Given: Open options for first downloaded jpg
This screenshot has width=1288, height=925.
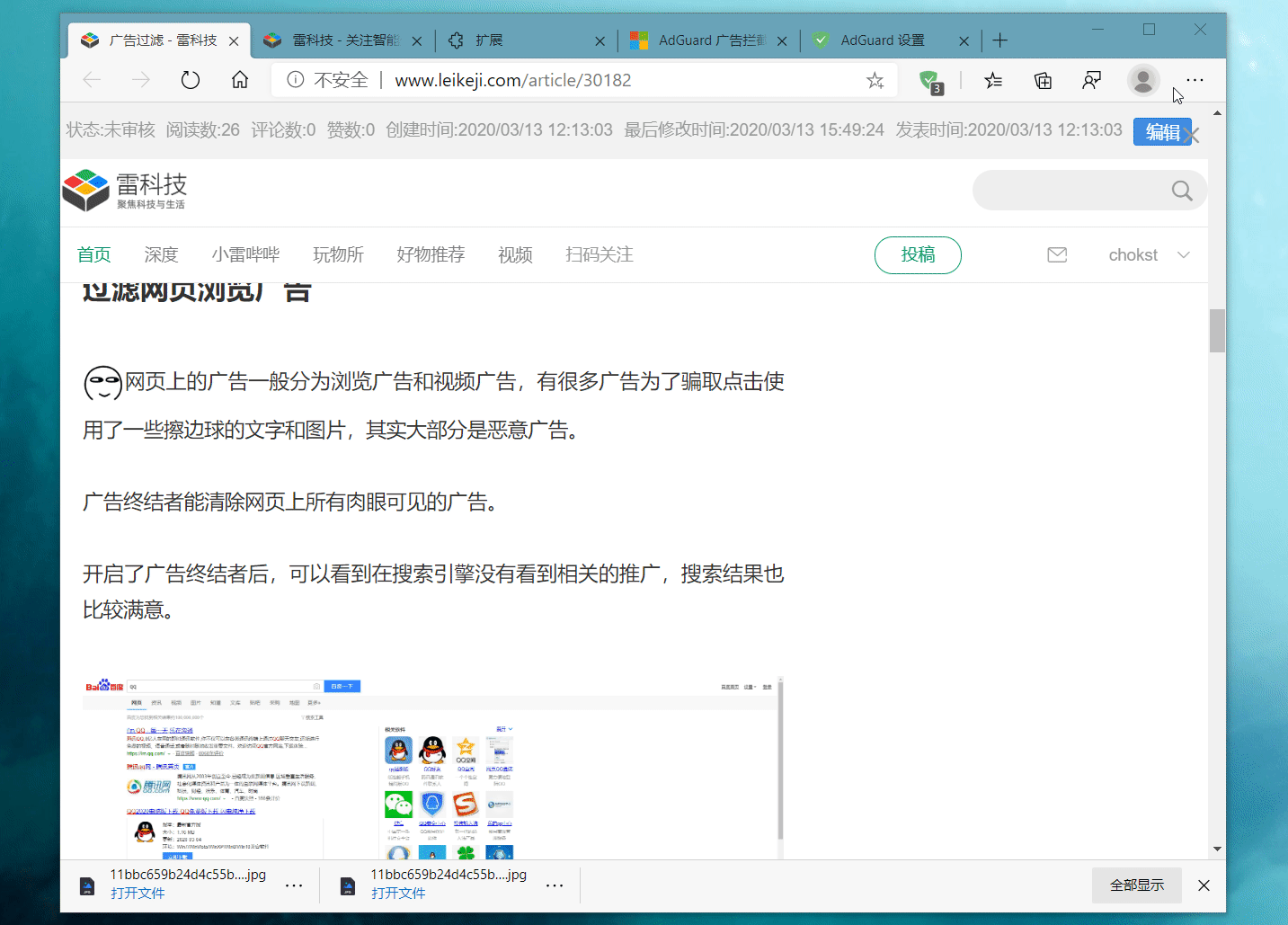Looking at the screenshot, I should [294, 885].
